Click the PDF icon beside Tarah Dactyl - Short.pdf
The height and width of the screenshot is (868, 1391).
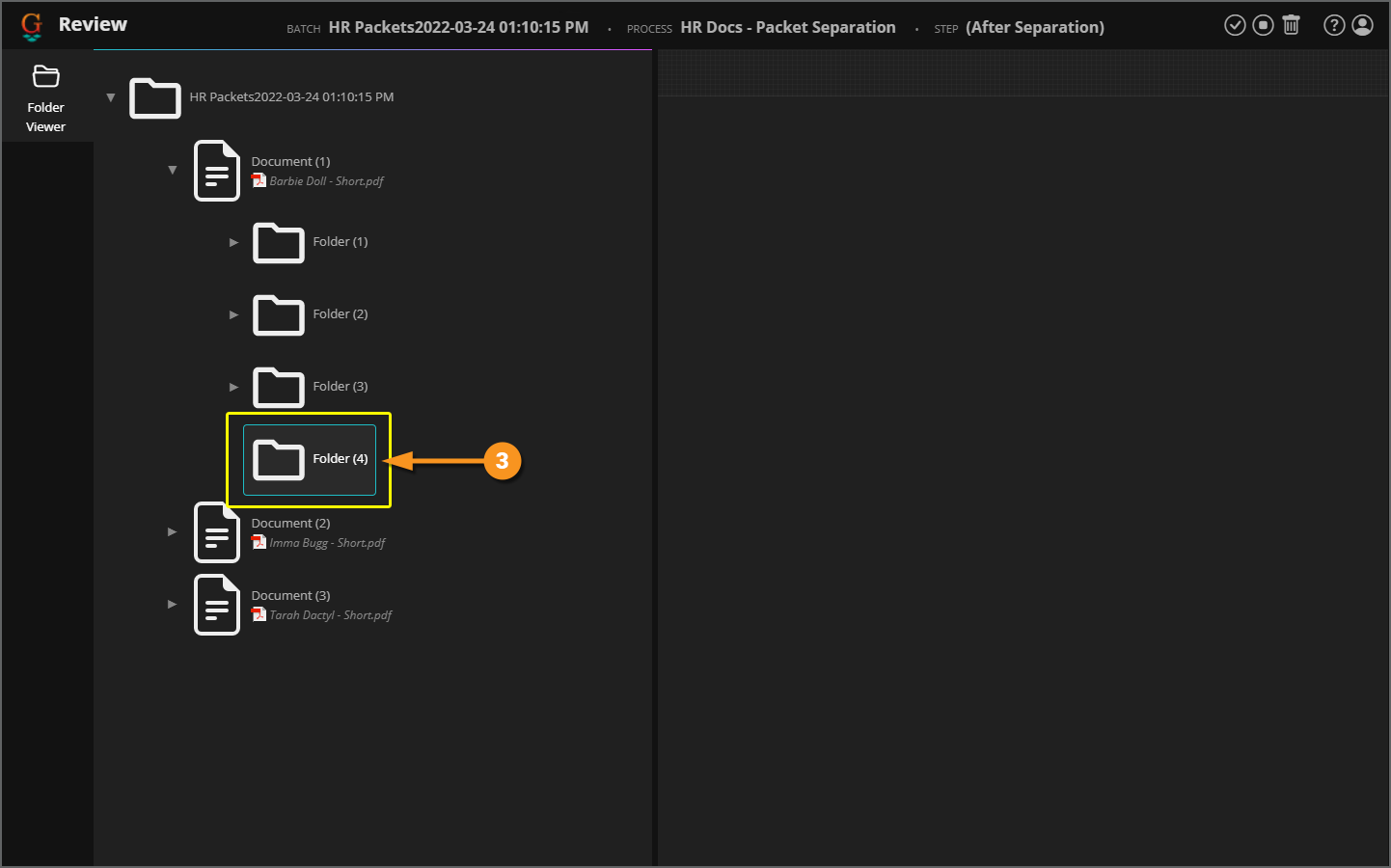pos(259,614)
